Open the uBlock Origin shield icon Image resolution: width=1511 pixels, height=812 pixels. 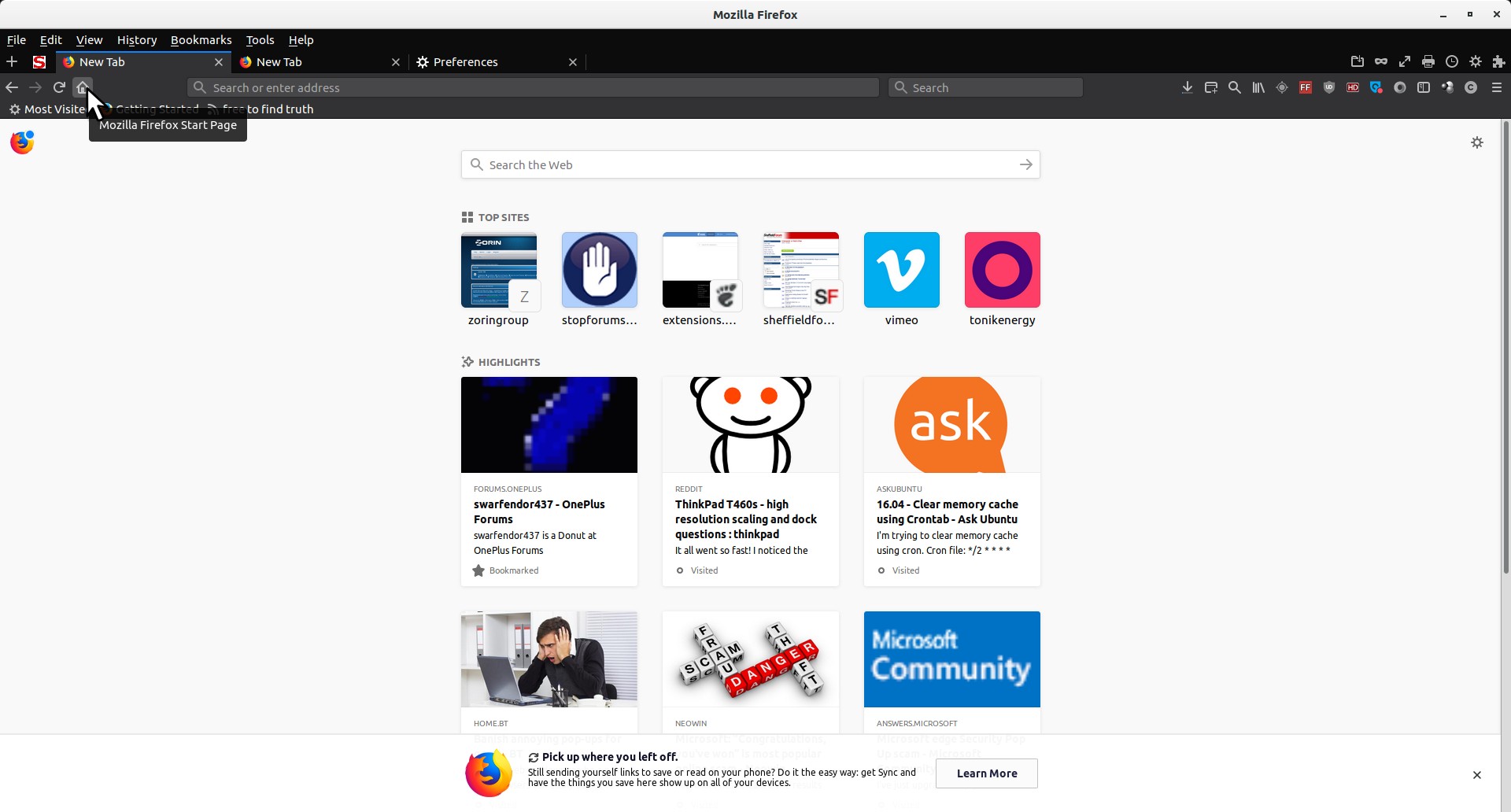point(1329,87)
